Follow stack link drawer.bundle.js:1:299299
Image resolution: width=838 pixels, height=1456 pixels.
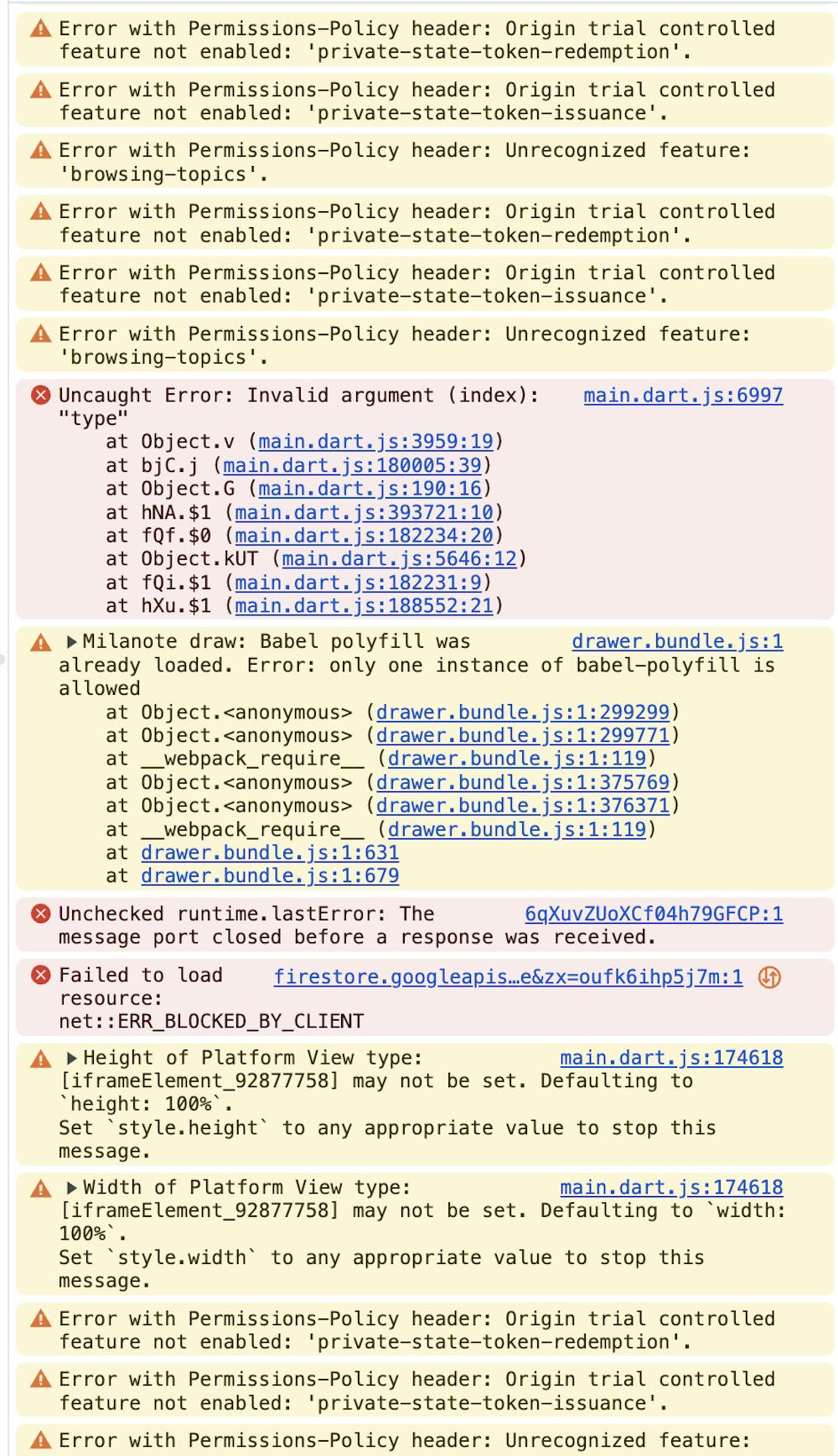pyautogui.click(x=523, y=712)
